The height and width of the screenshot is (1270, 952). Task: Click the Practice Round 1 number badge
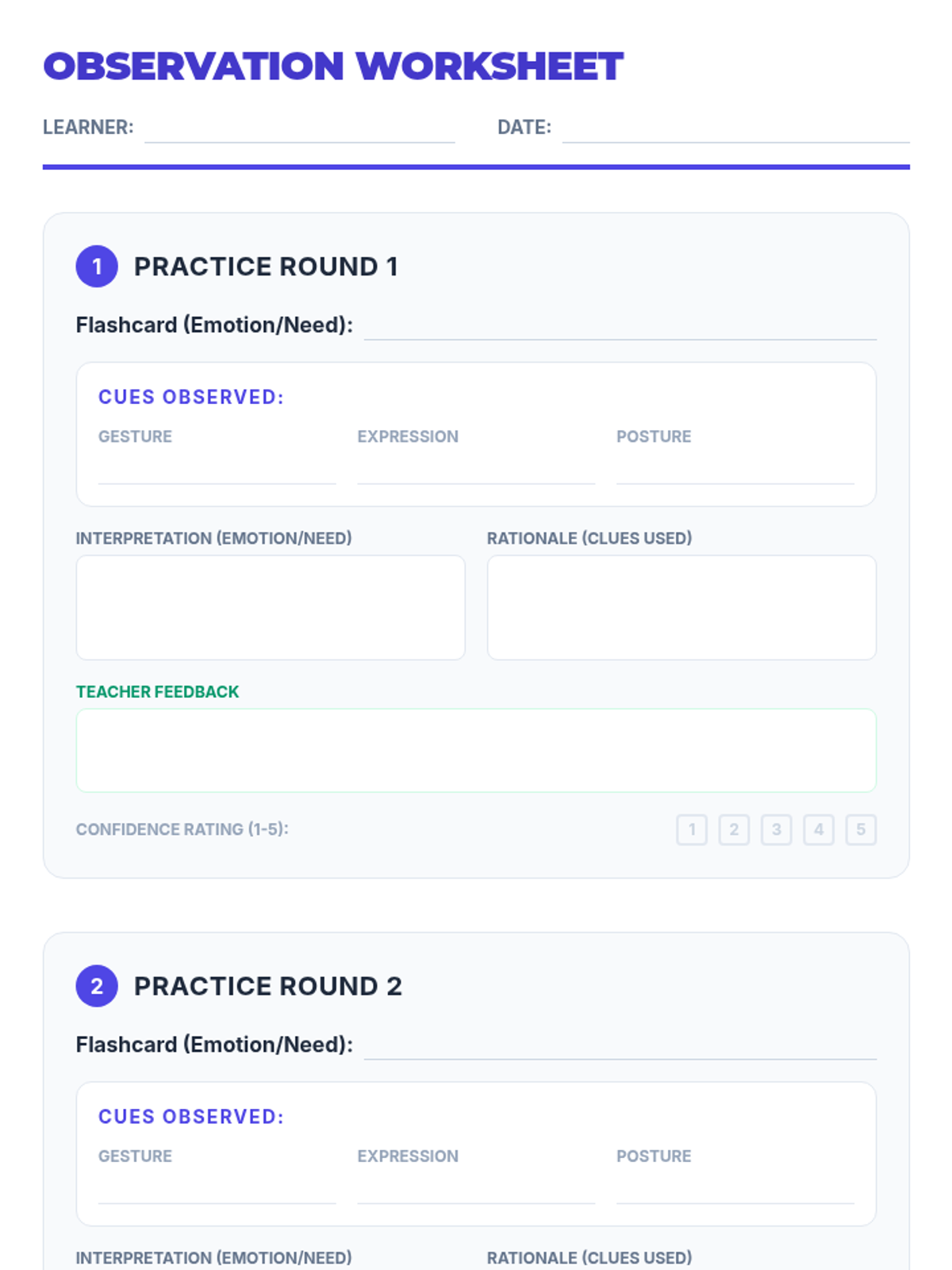coord(97,267)
